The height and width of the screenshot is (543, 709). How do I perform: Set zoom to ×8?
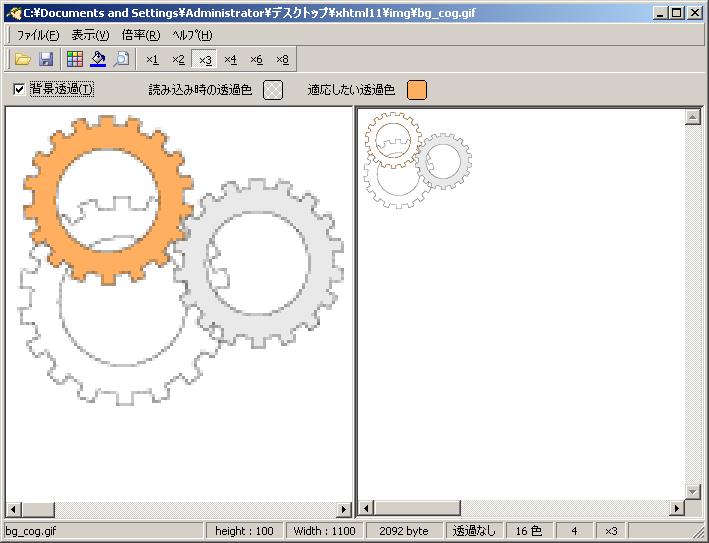(282, 60)
